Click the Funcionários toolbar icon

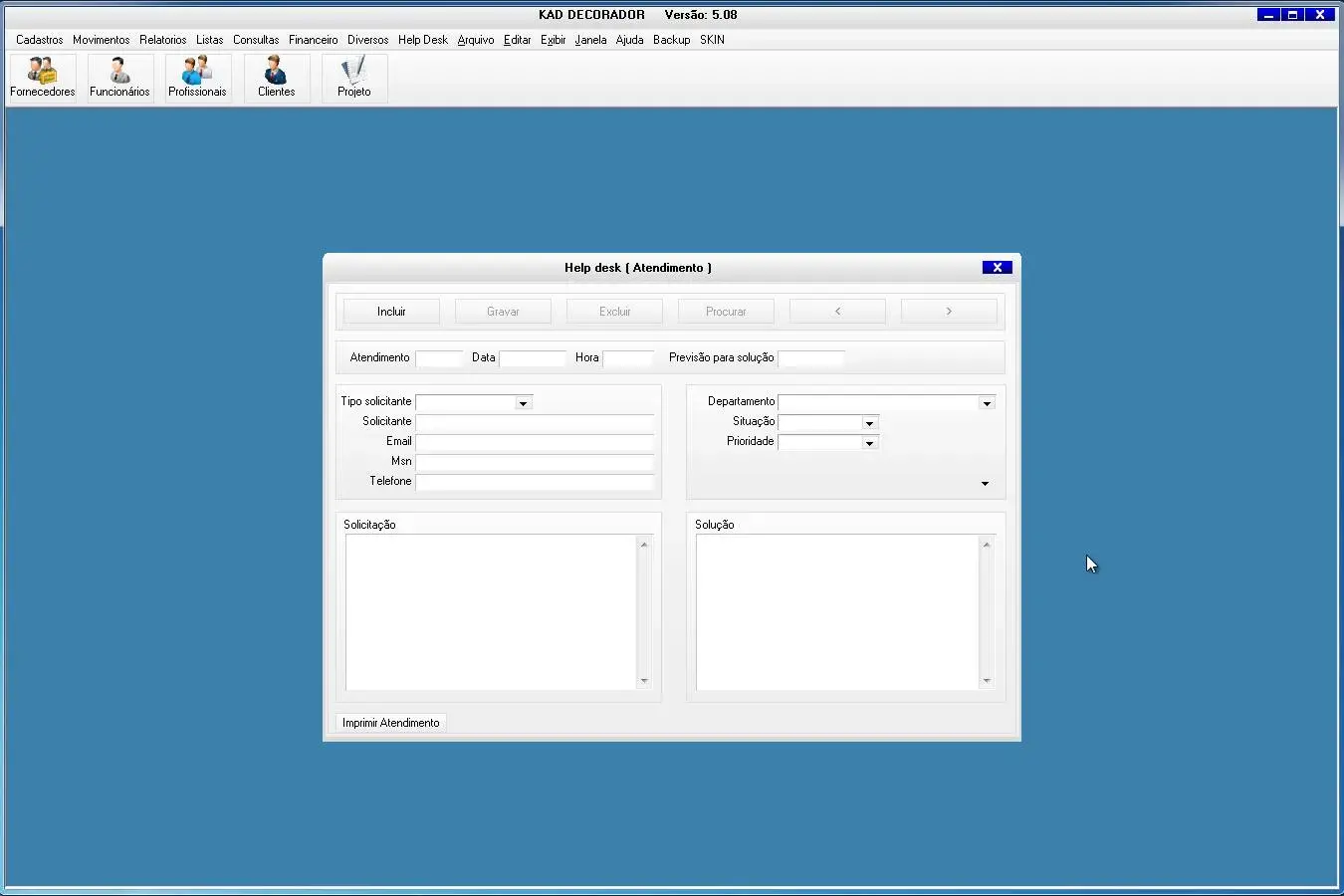click(x=119, y=78)
